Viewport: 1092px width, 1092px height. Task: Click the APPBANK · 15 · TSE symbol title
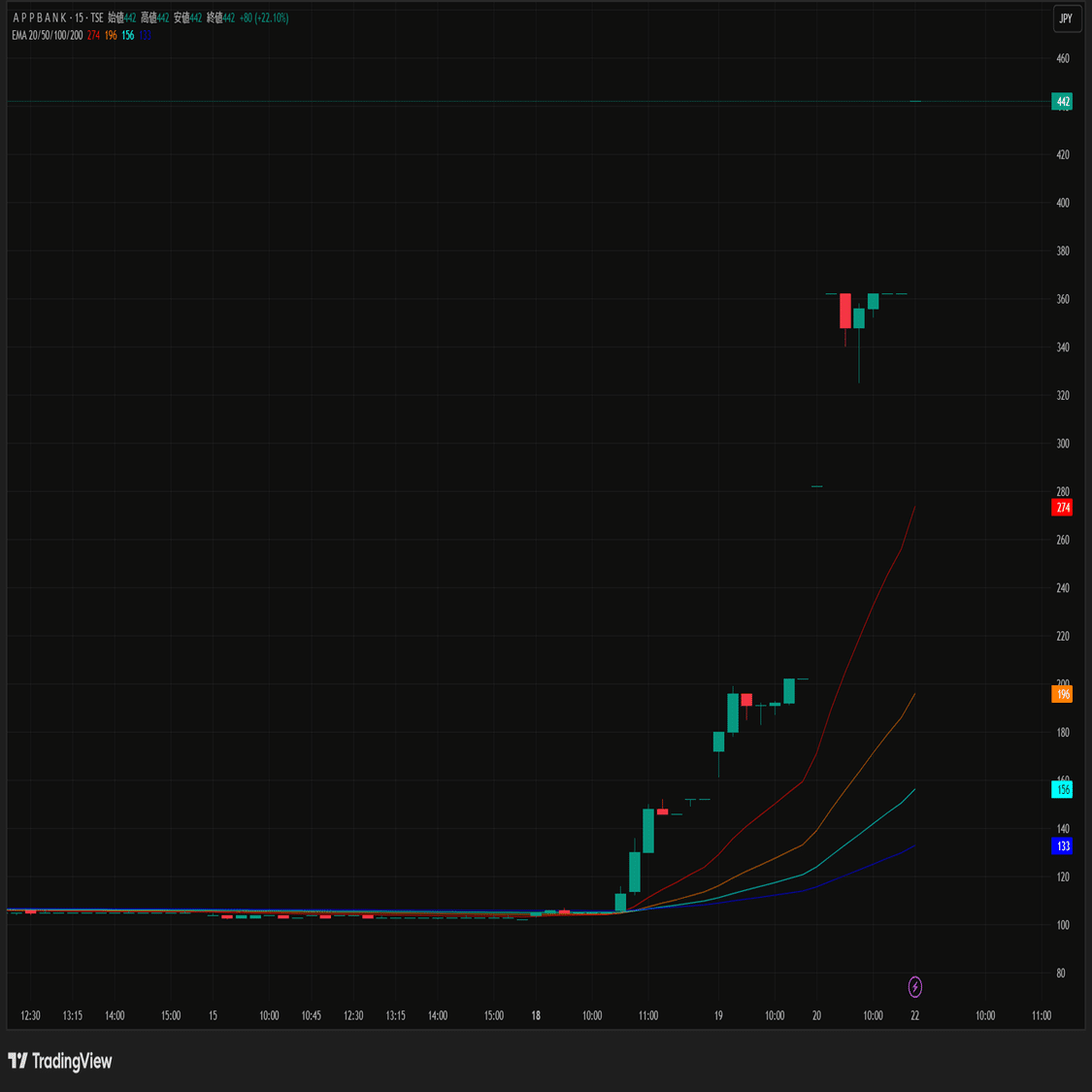coord(58,18)
